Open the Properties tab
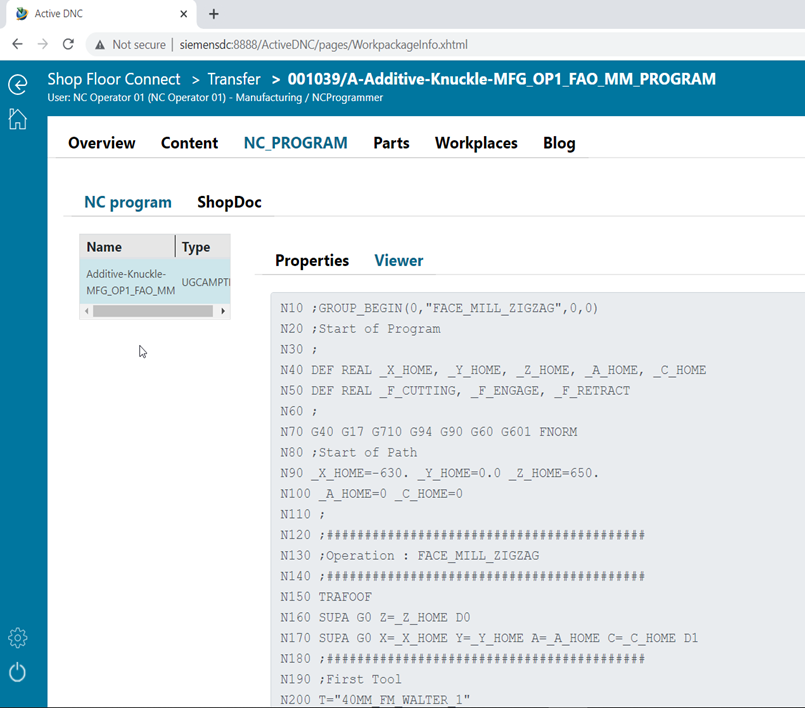Screen dimensions: 805x708 312,260
